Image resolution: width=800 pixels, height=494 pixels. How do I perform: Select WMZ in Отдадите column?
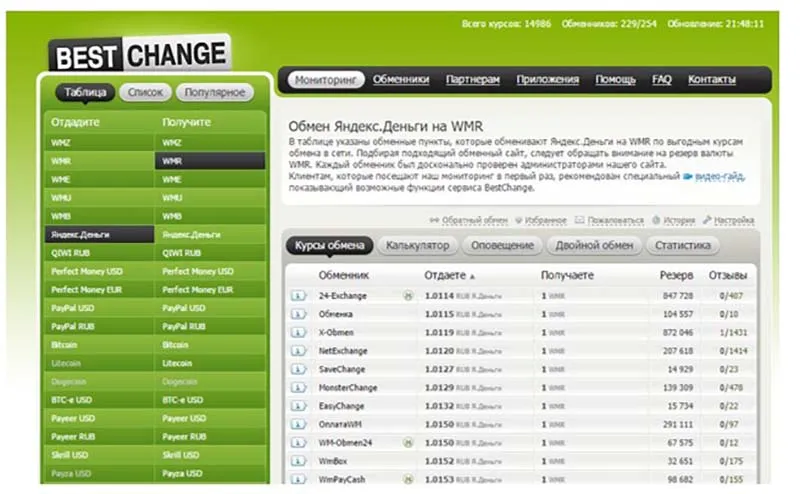[x=99, y=143]
